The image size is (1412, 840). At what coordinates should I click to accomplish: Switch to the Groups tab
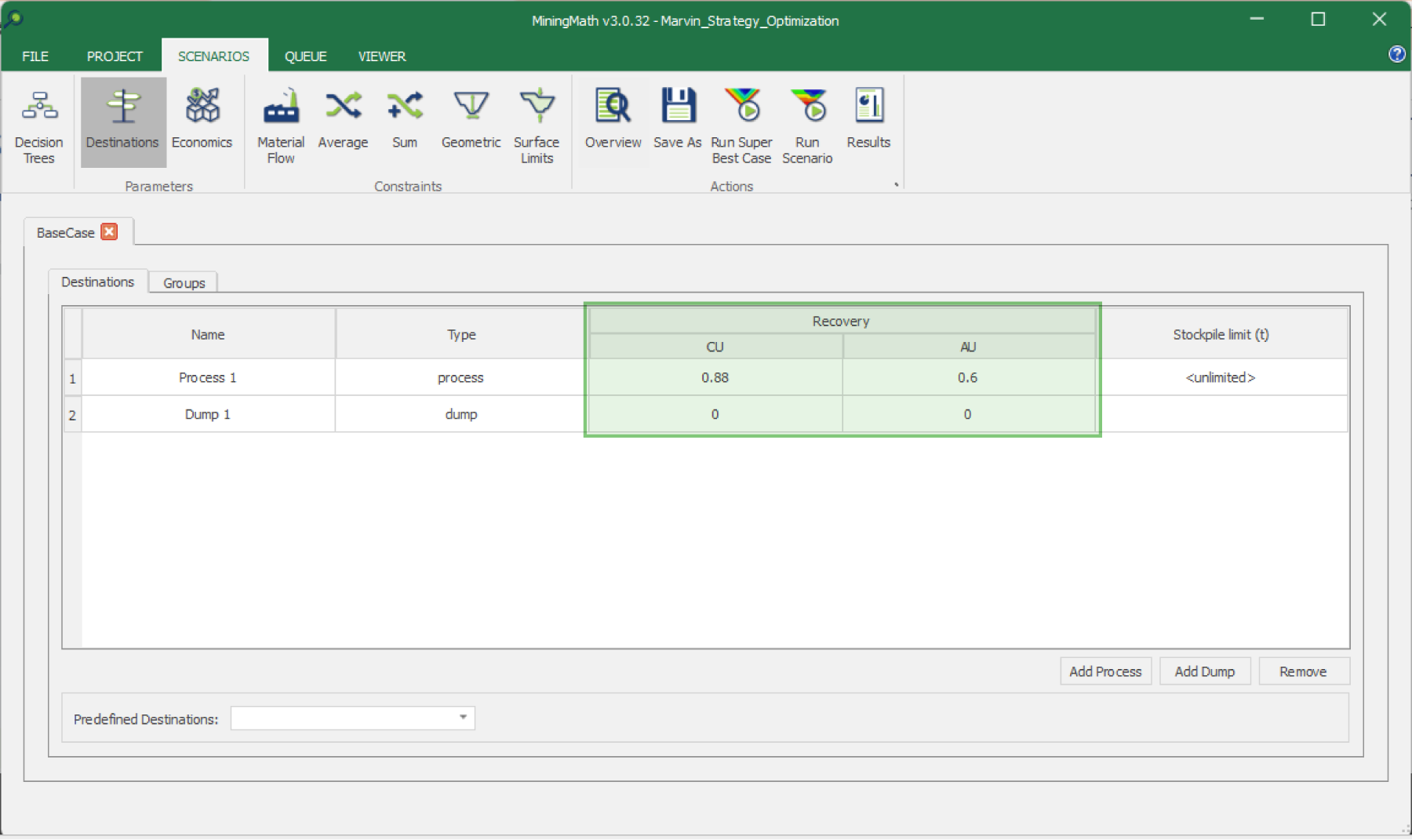pos(184,282)
